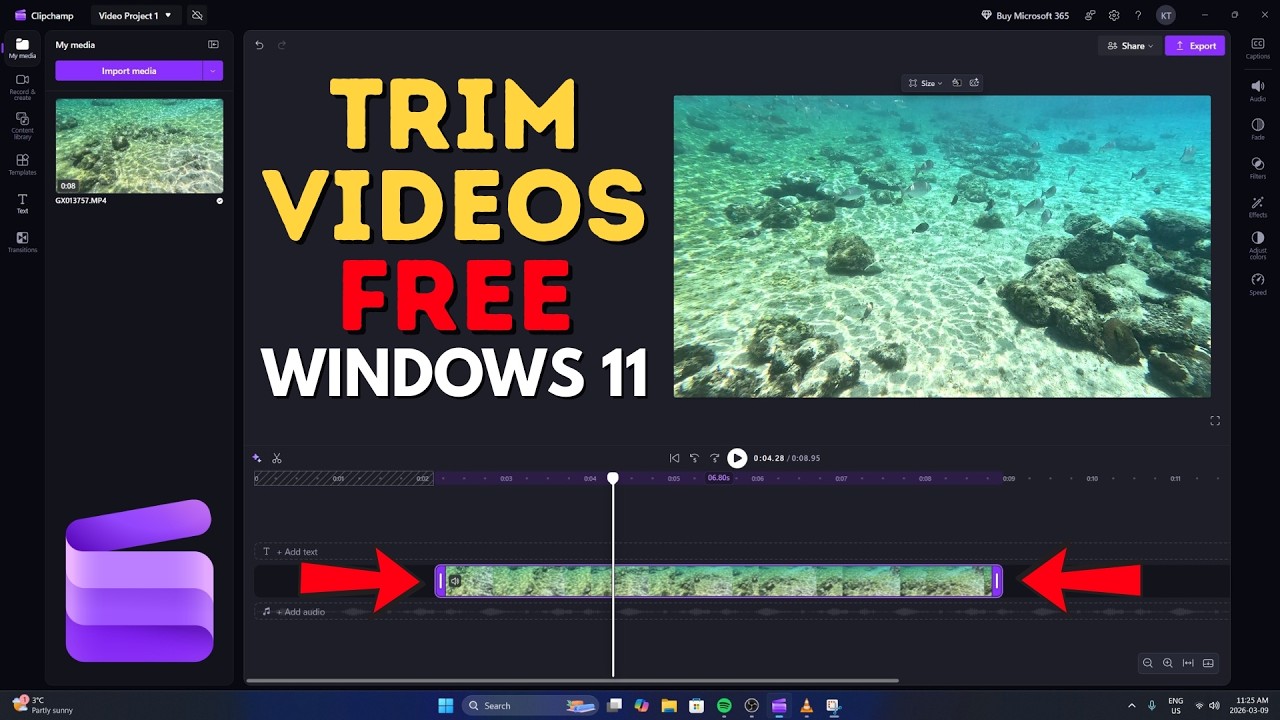Skip forward 5 seconds
This screenshot has height=720, width=1280.
click(714, 458)
